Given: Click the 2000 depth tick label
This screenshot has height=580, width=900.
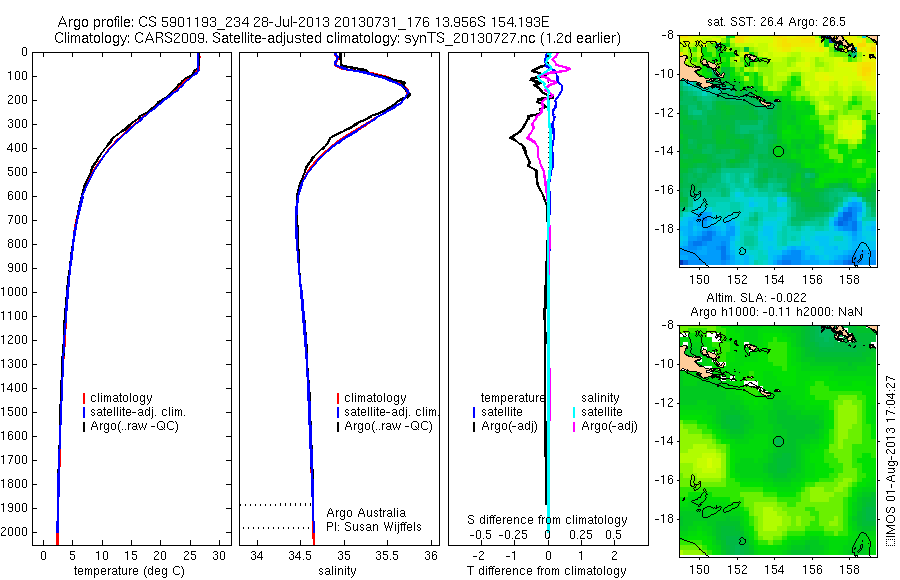Looking at the screenshot, I should (16, 532).
